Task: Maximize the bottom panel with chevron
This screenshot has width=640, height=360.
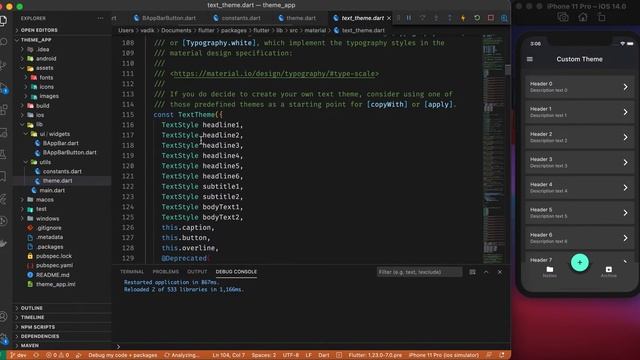Action: click(486, 272)
